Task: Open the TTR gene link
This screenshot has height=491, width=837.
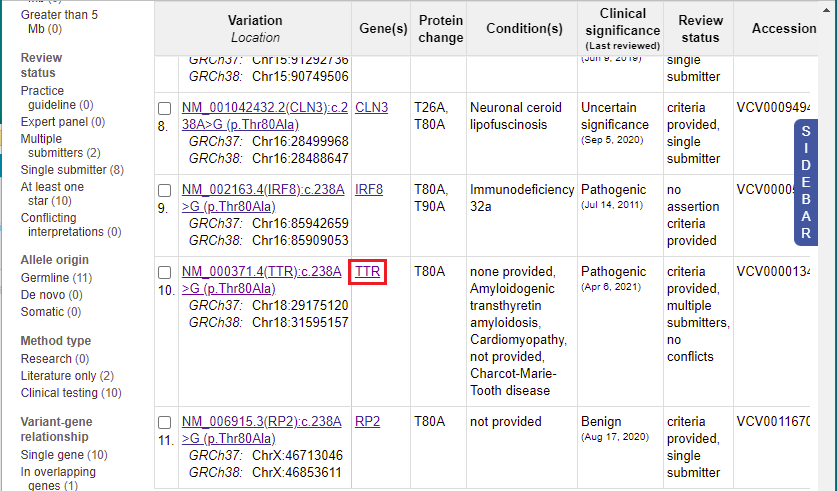Action: click(x=367, y=272)
